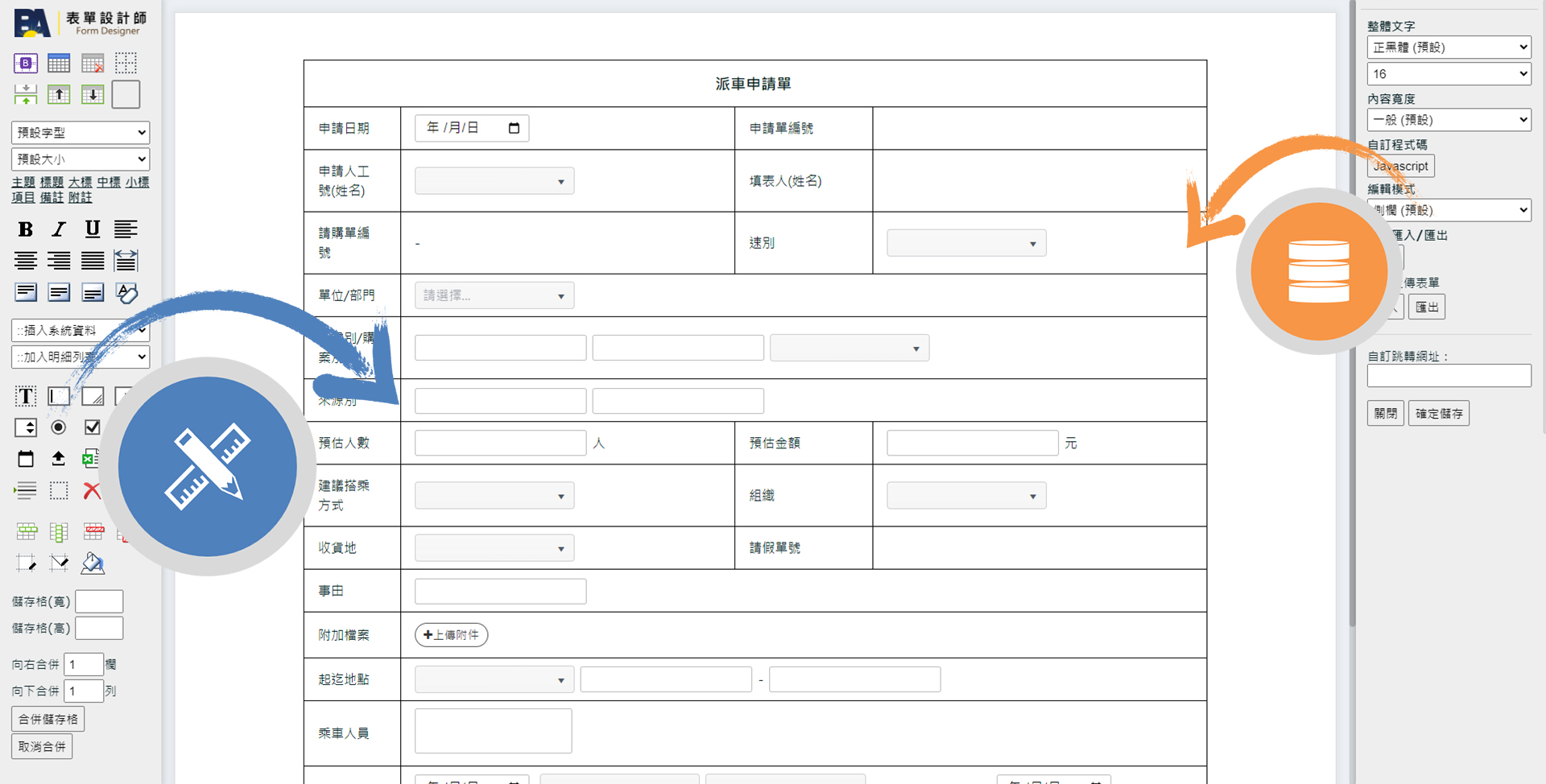The height and width of the screenshot is (784, 1546).
Task: Select the paint bucket fill tool
Action: tap(93, 563)
